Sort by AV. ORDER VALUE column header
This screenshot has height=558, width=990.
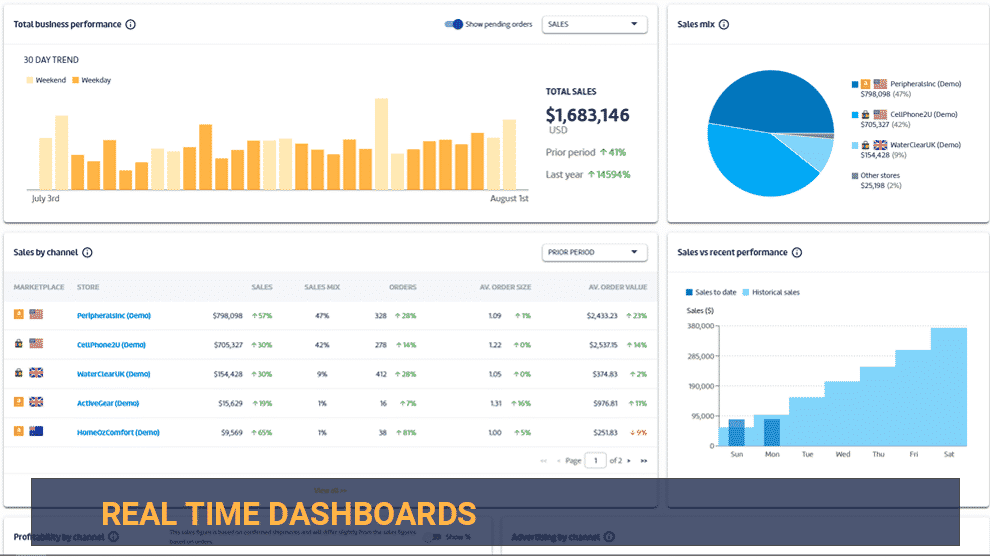(x=617, y=287)
